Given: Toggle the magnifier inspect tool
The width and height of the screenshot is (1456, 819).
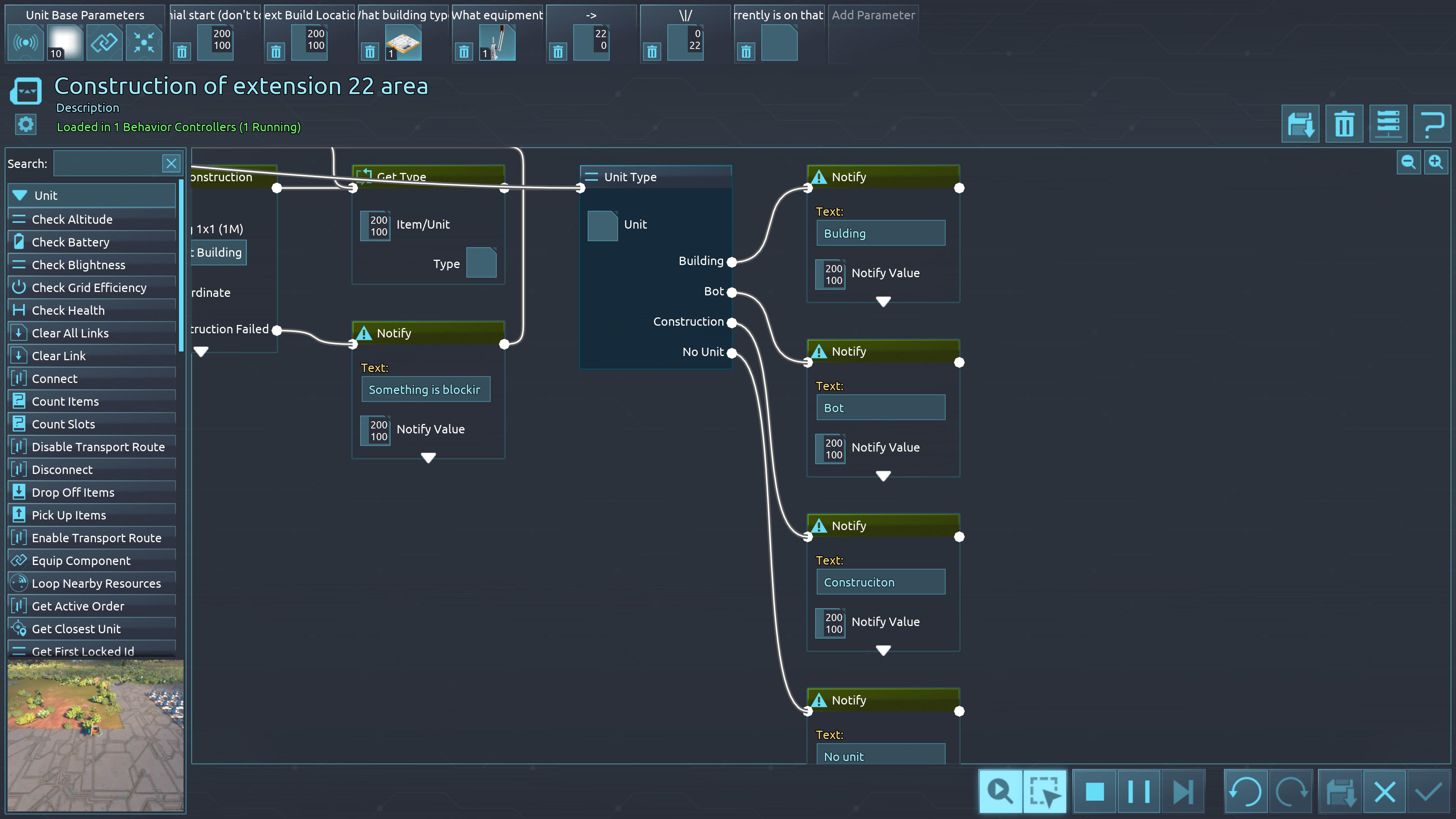Looking at the screenshot, I should point(1000,791).
